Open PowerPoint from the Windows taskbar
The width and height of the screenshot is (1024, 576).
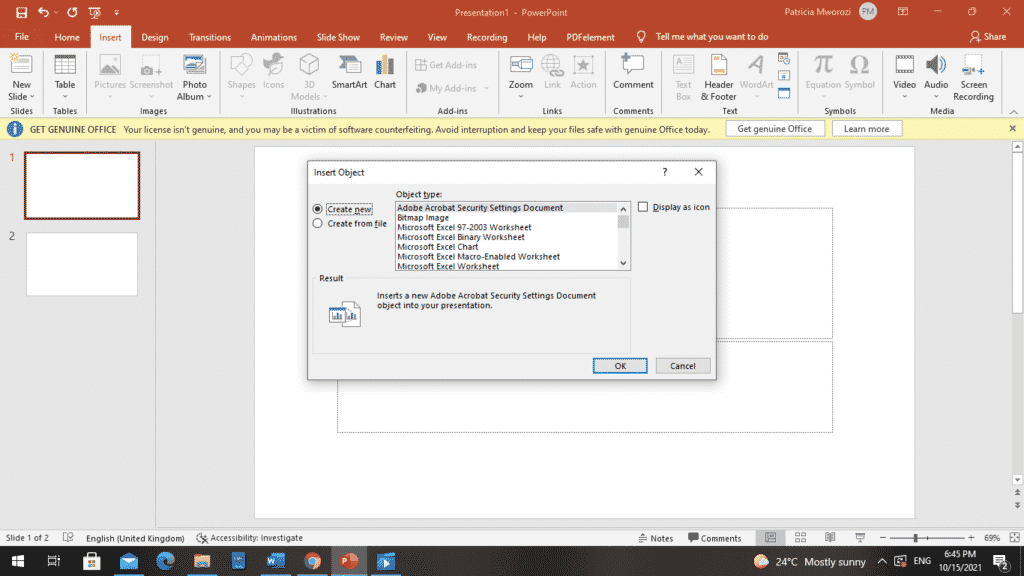pos(349,561)
